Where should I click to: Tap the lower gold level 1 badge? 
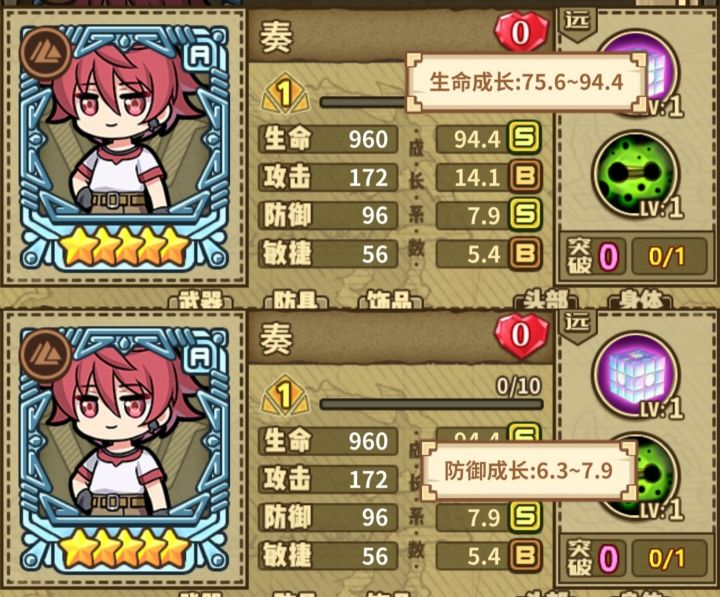[x=285, y=394]
